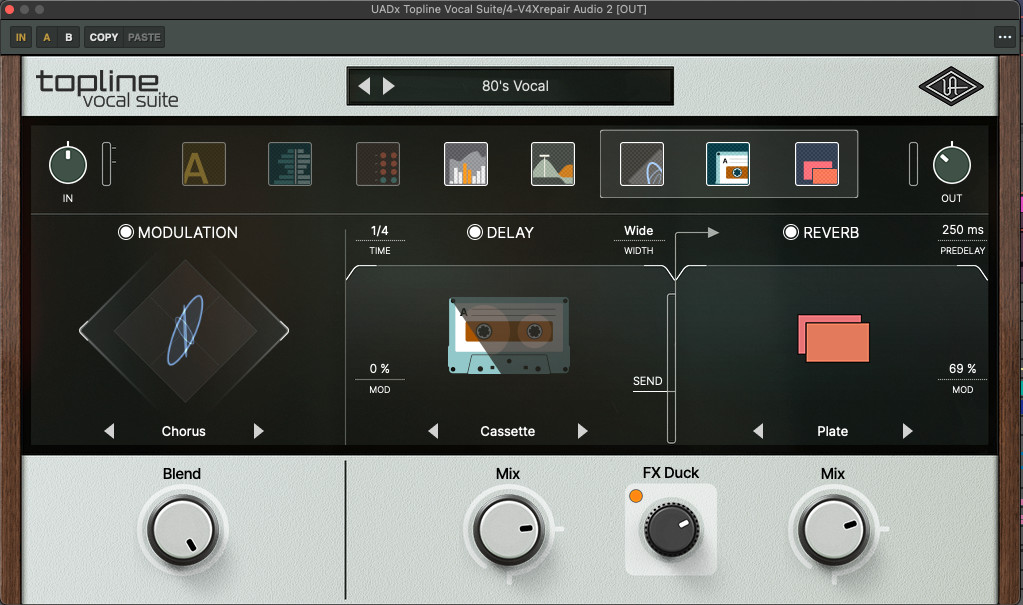Advance to the next preset
This screenshot has height=605, width=1023.
(x=388, y=86)
